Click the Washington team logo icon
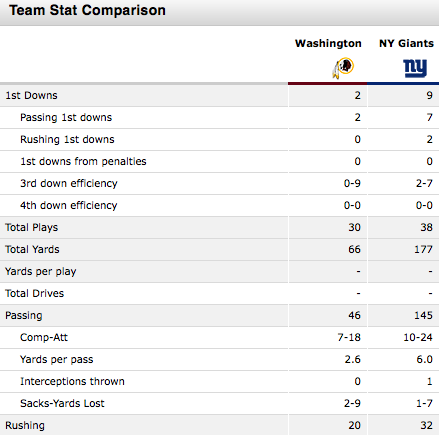 (343, 68)
